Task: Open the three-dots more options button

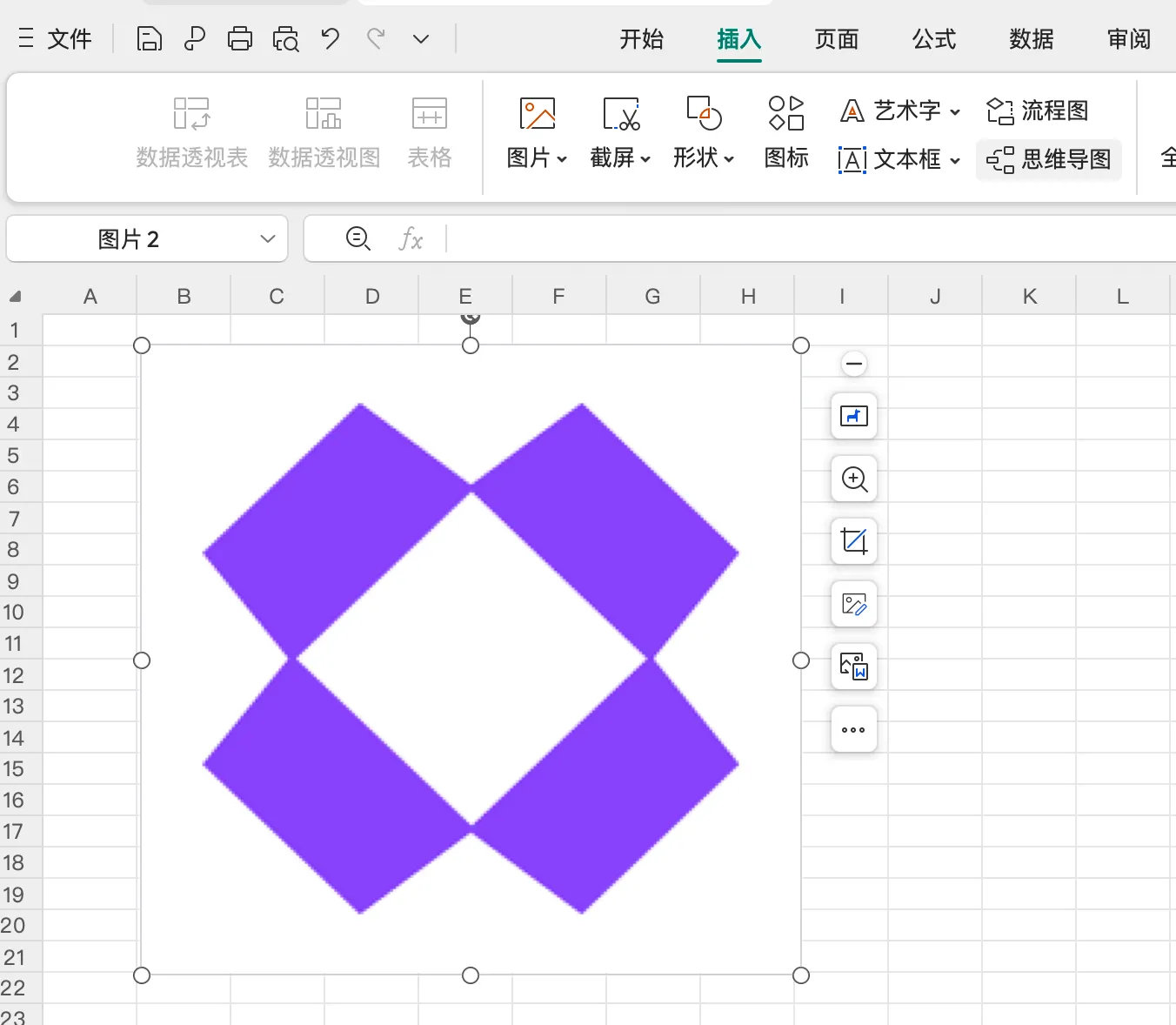Action: click(x=854, y=729)
